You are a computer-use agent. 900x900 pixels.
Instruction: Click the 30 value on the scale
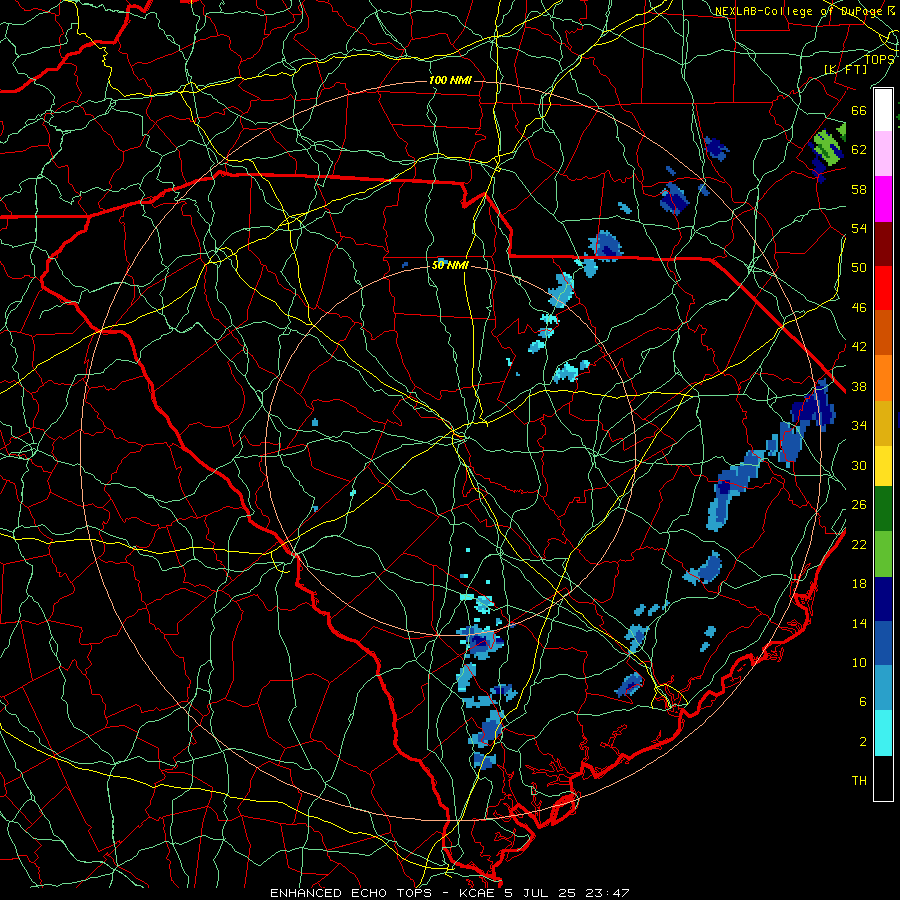pos(859,465)
